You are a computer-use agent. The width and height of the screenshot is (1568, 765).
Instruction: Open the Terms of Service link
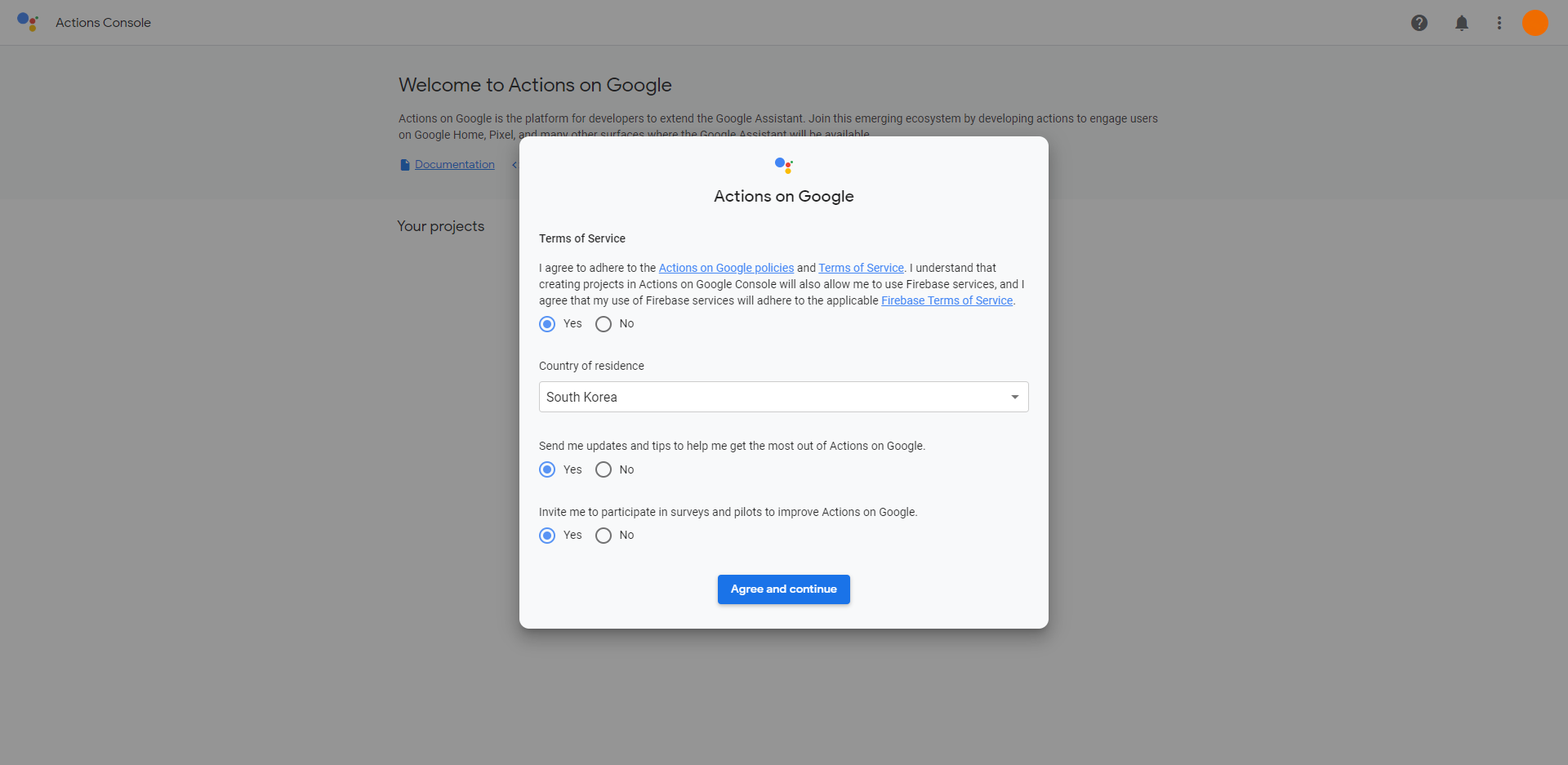pyautogui.click(x=861, y=268)
